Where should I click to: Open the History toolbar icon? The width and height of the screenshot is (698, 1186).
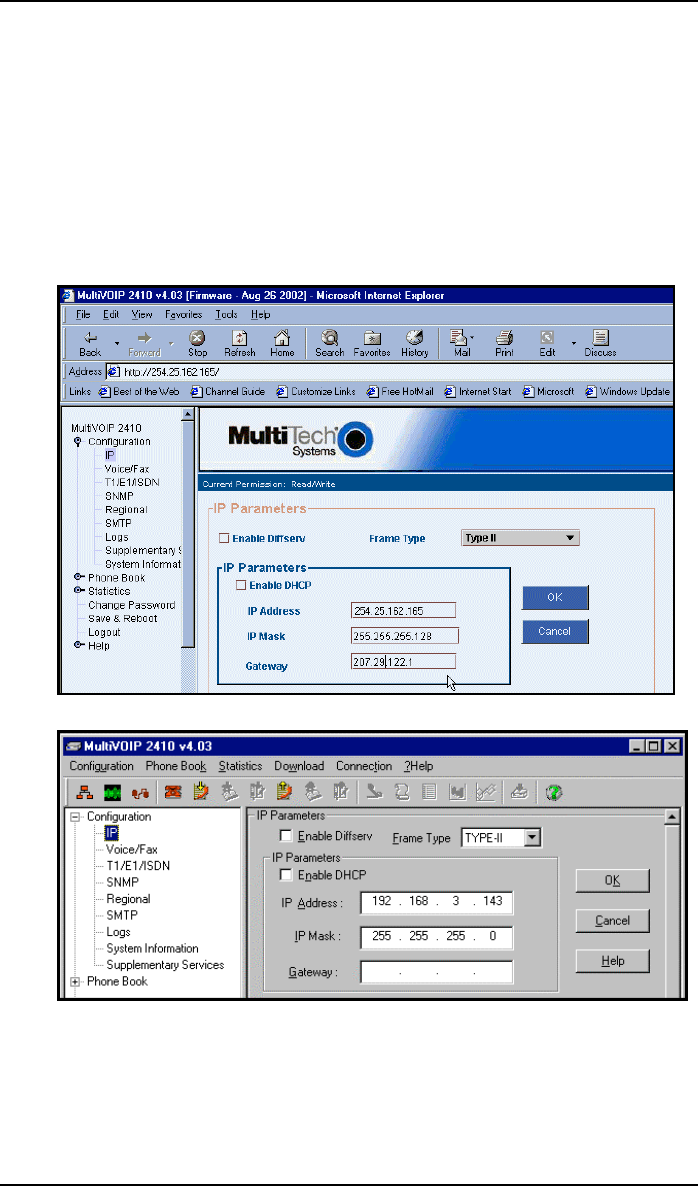(414, 343)
